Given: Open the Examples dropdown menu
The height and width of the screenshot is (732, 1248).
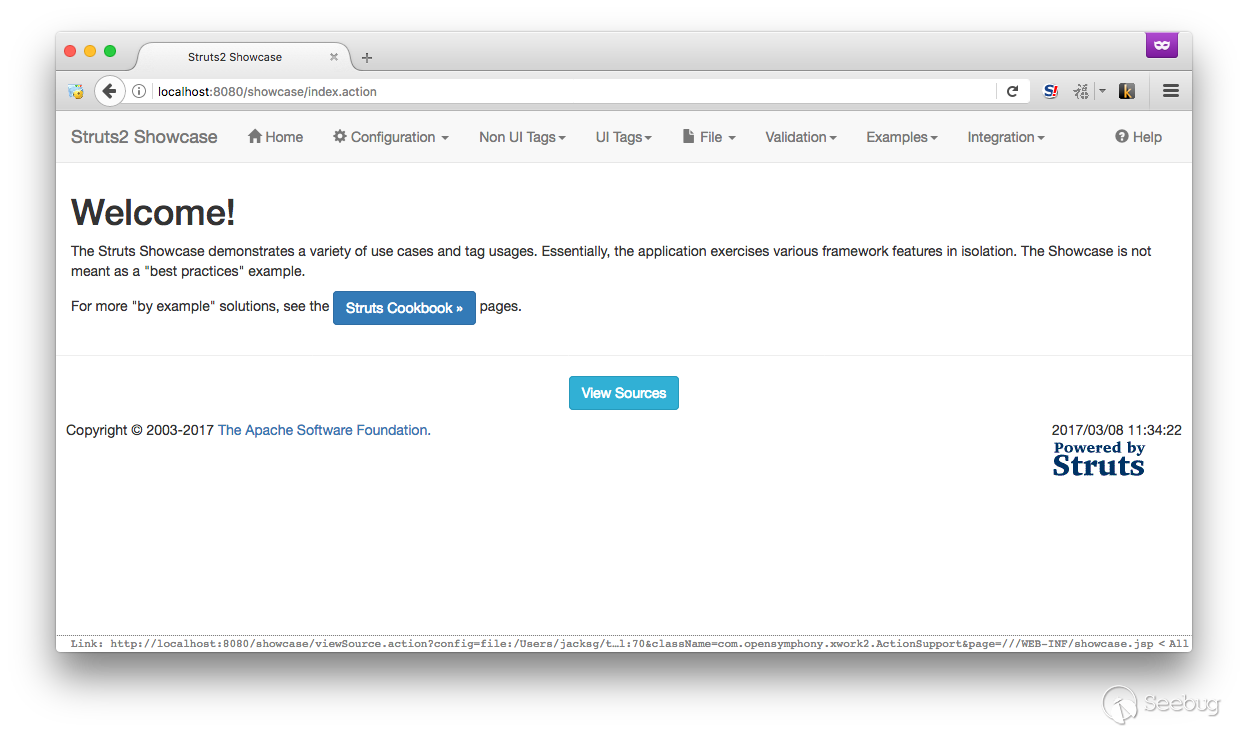Looking at the screenshot, I should point(902,137).
